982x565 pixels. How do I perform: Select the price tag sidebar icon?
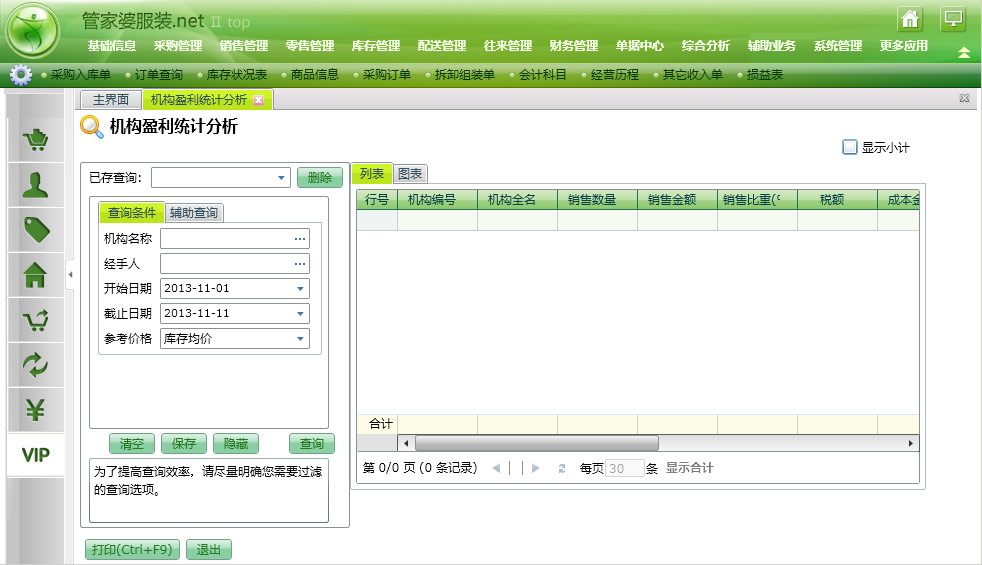click(36, 230)
